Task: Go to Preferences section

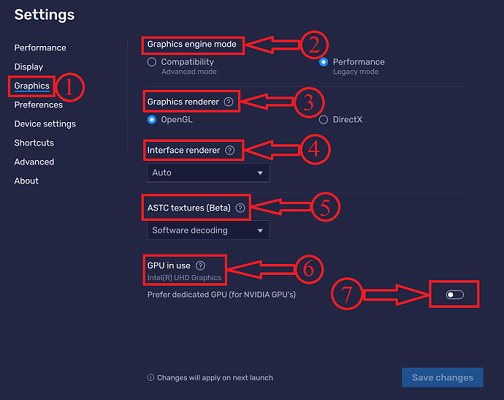Action: [38, 105]
